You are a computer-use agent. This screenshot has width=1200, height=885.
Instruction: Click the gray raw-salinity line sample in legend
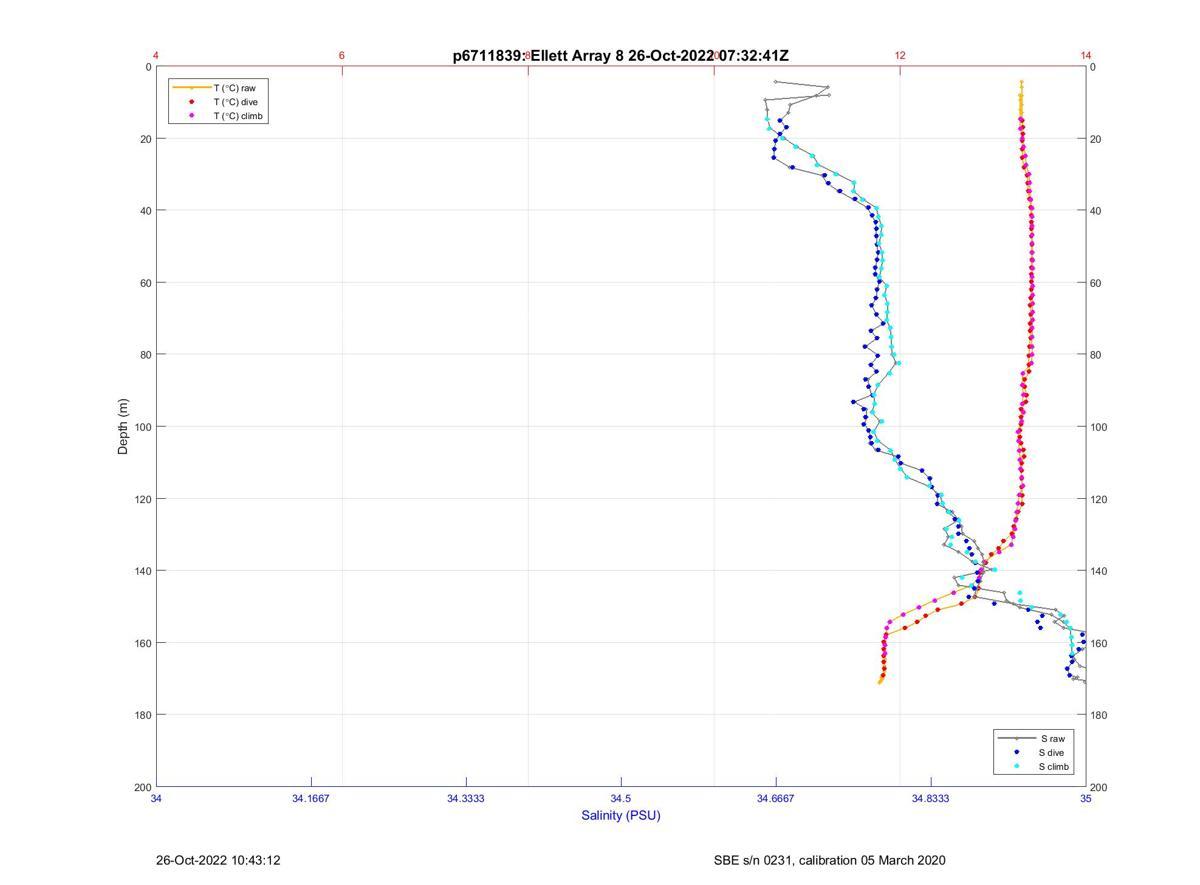tap(1016, 738)
